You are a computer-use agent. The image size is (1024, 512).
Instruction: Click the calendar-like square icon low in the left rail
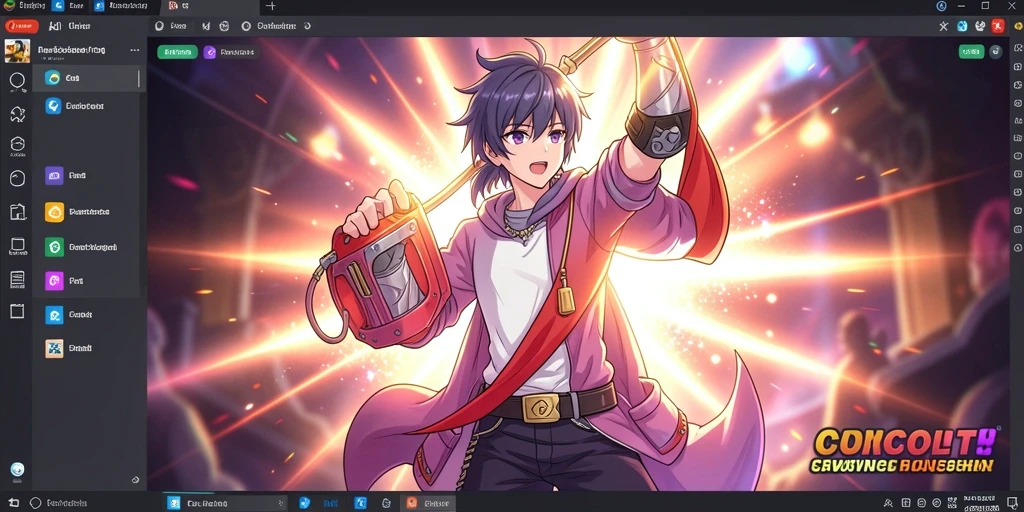(18, 312)
